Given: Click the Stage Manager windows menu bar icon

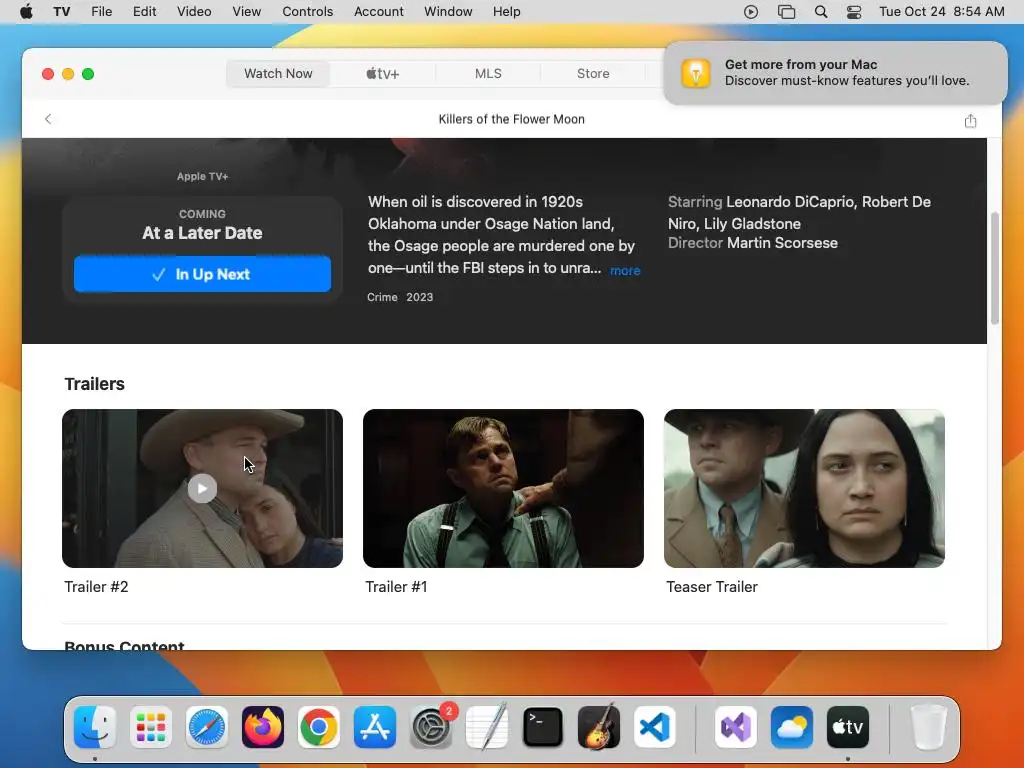Looking at the screenshot, I should [786, 12].
